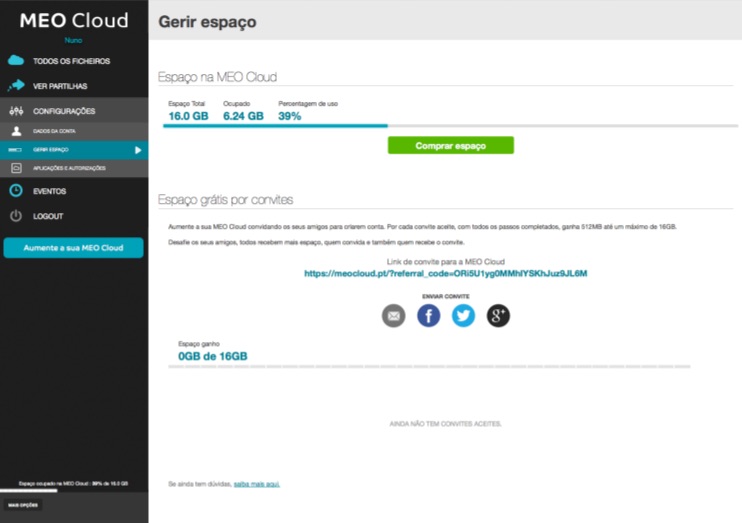
Task: Click the MEO Cloud logo
Action: point(74,20)
